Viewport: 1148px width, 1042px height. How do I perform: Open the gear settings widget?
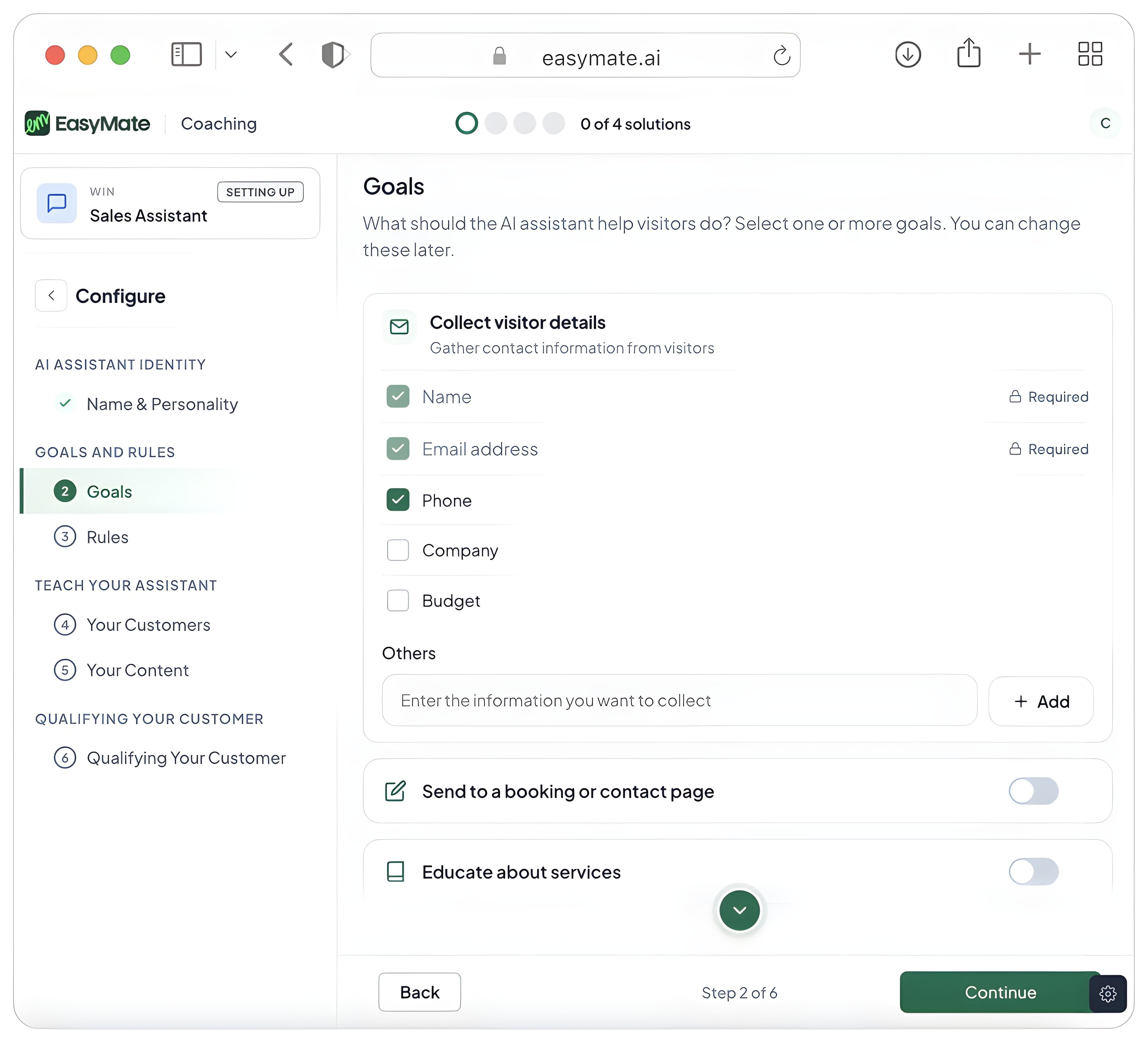coord(1107,994)
